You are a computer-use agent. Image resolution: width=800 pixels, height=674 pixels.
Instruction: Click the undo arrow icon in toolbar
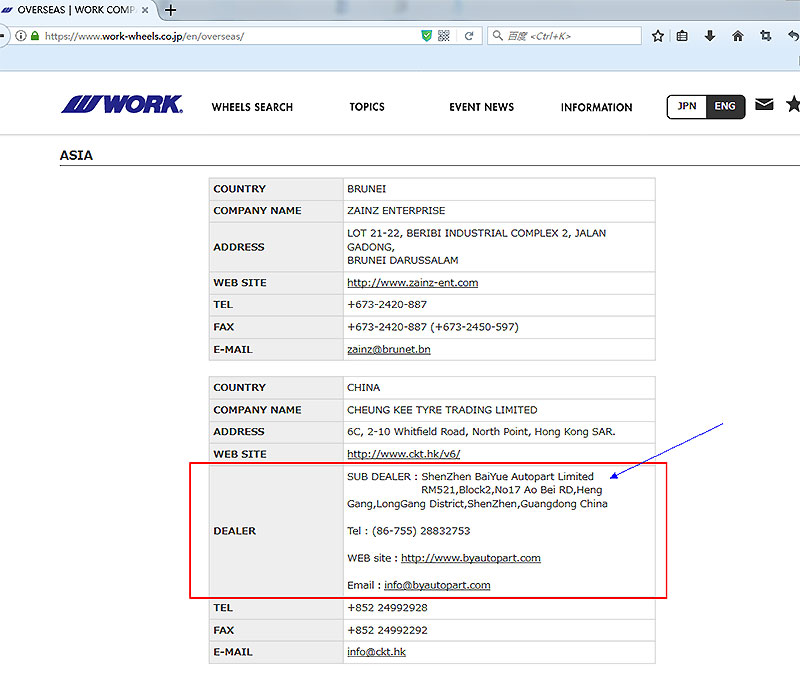tap(793, 36)
